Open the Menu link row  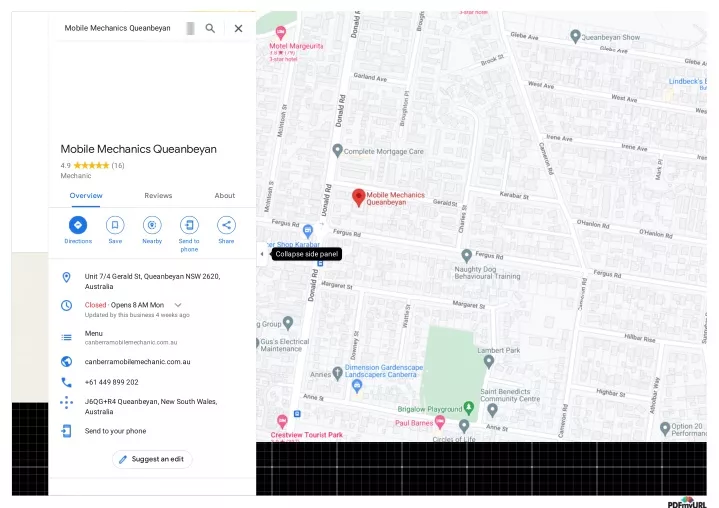[152, 337]
